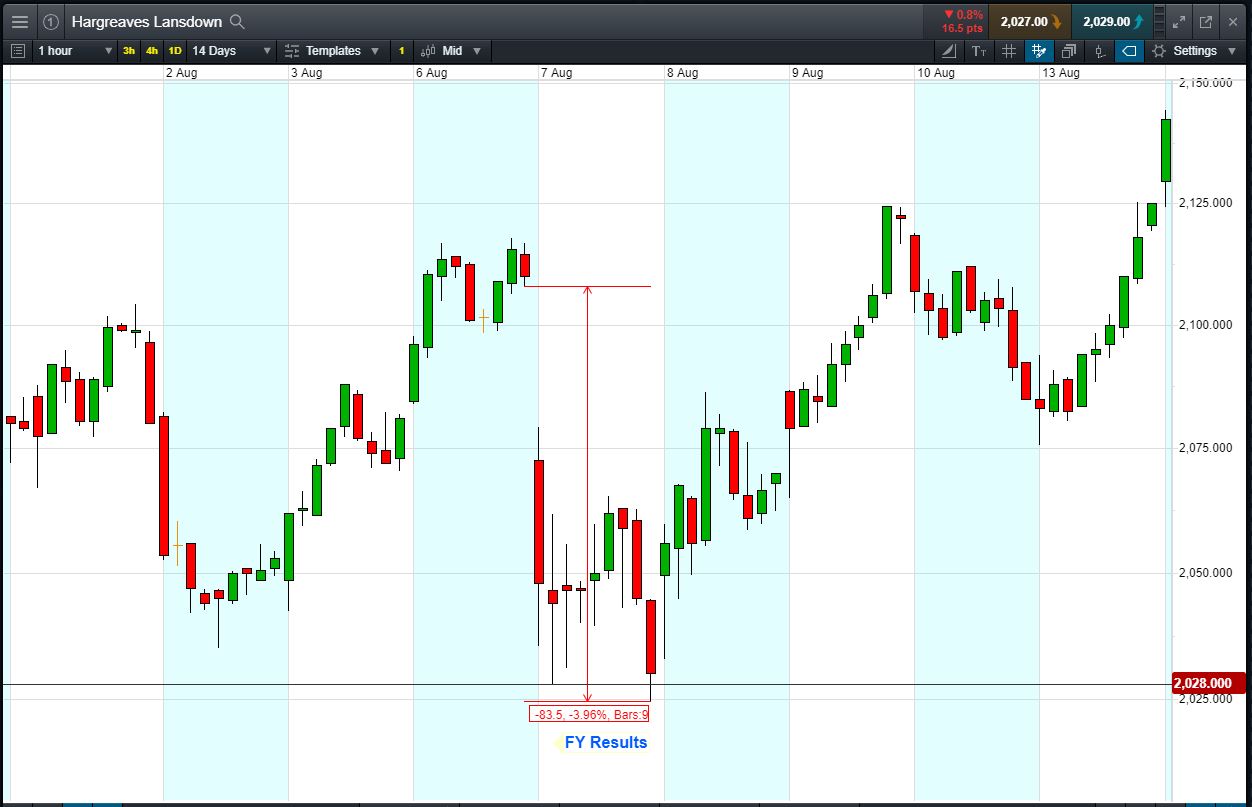Click the buy price 2,029.00
This screenshot has height=807, width=1252.
coord(1112,21)
